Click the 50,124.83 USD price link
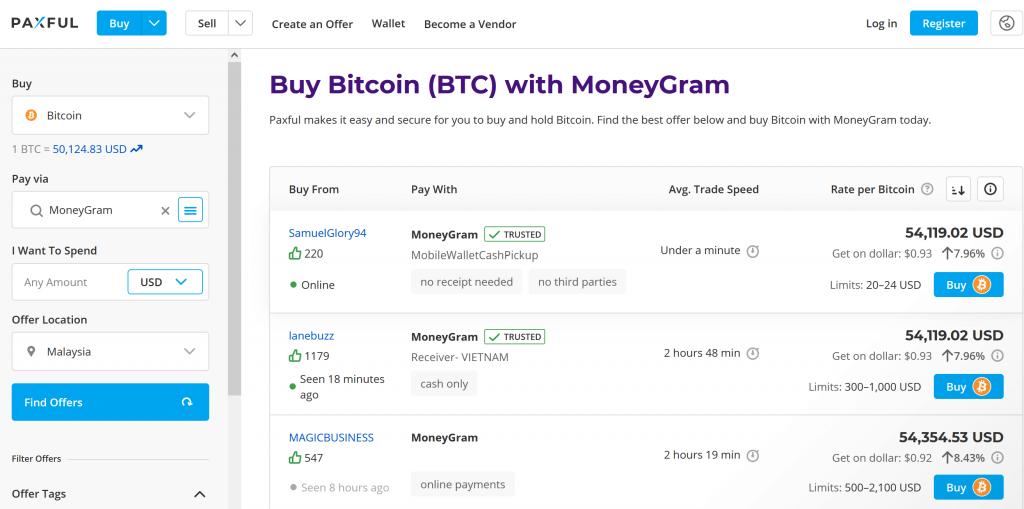The height and width of the screenshot is (509, 1024). click(x=89, y=149)
